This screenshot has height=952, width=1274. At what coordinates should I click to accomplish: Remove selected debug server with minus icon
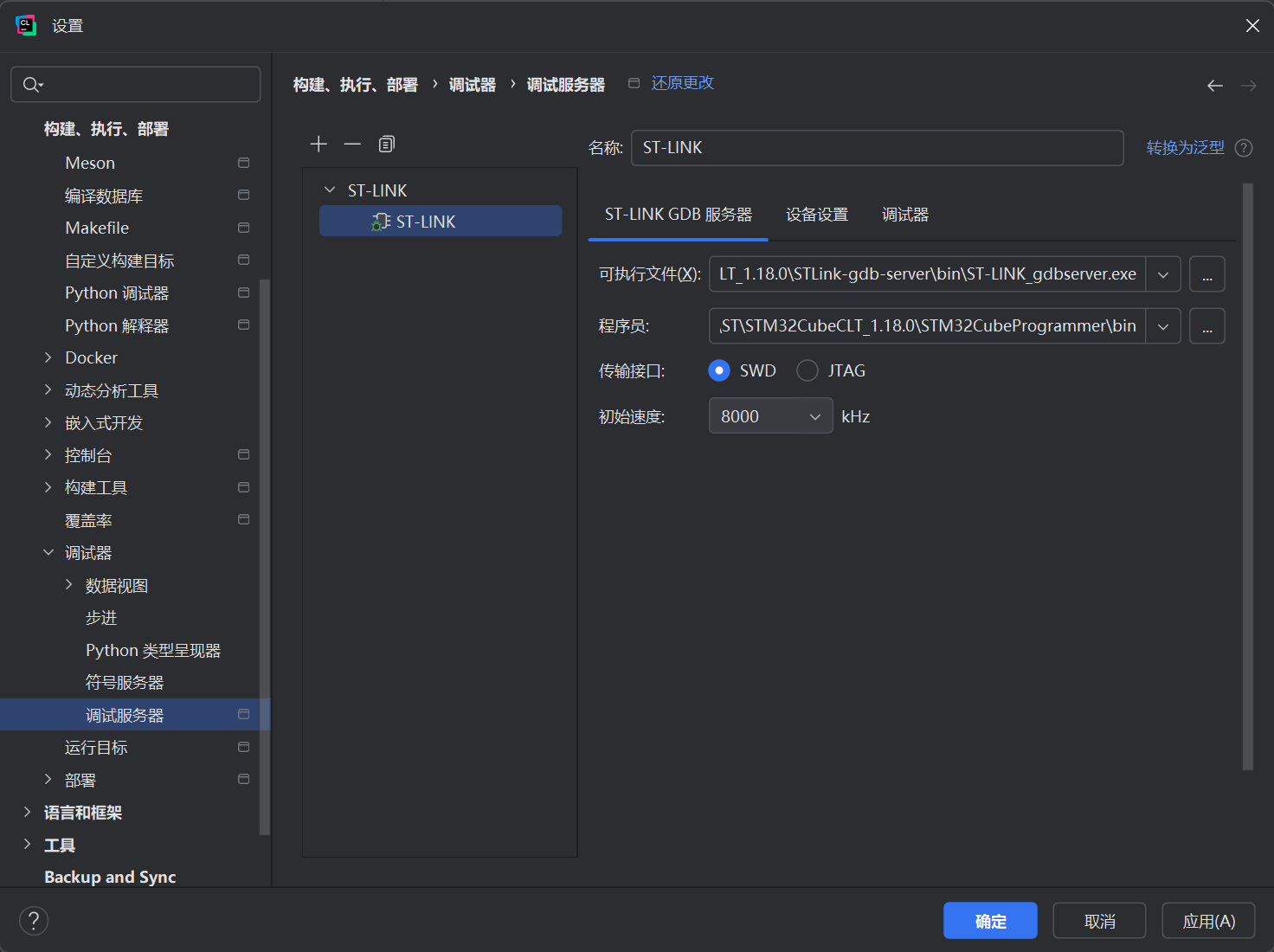coord(352,144)
